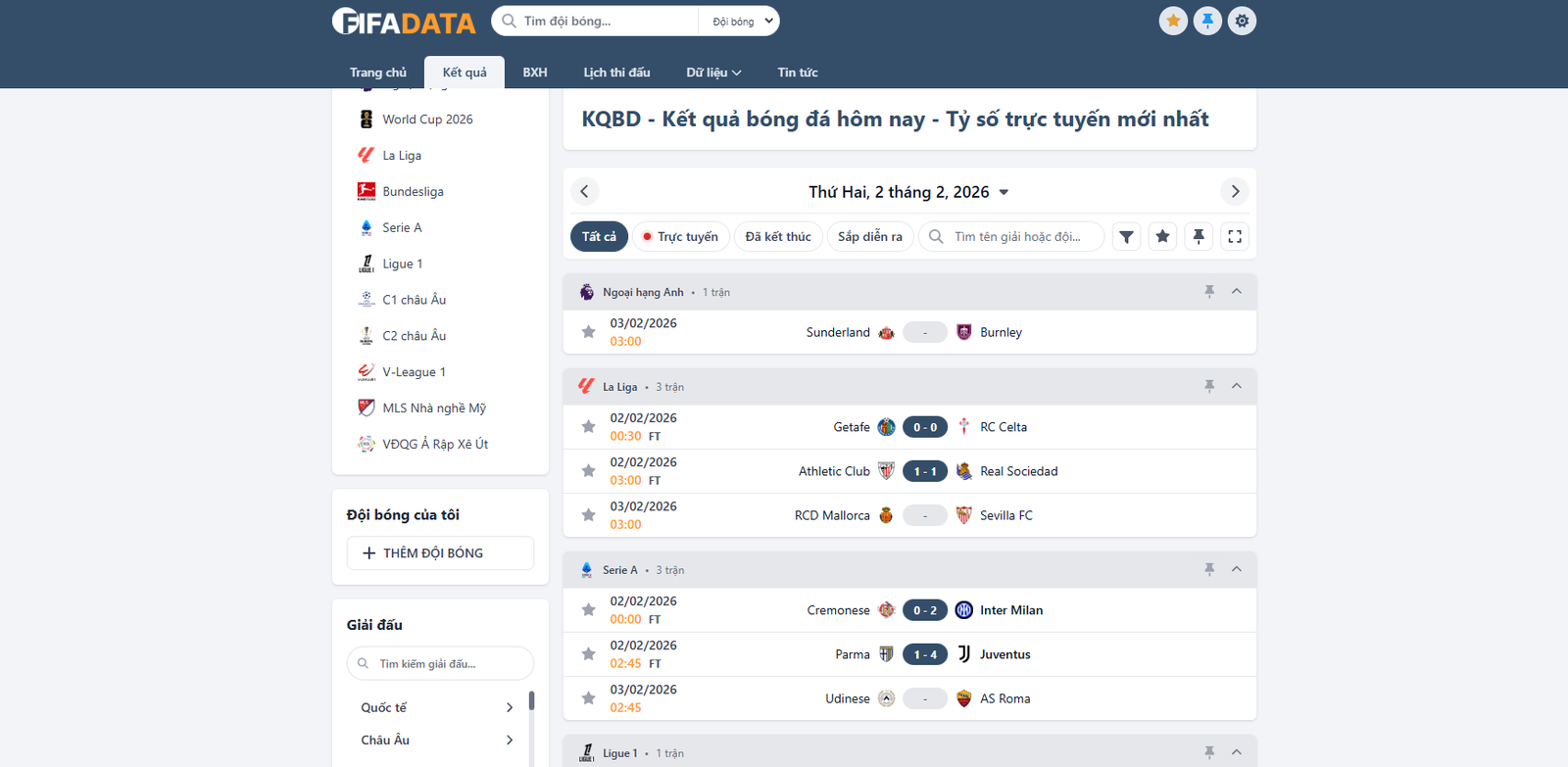Click the settings gear icon in header
Screen dimensions: 1568x767
1242,21
